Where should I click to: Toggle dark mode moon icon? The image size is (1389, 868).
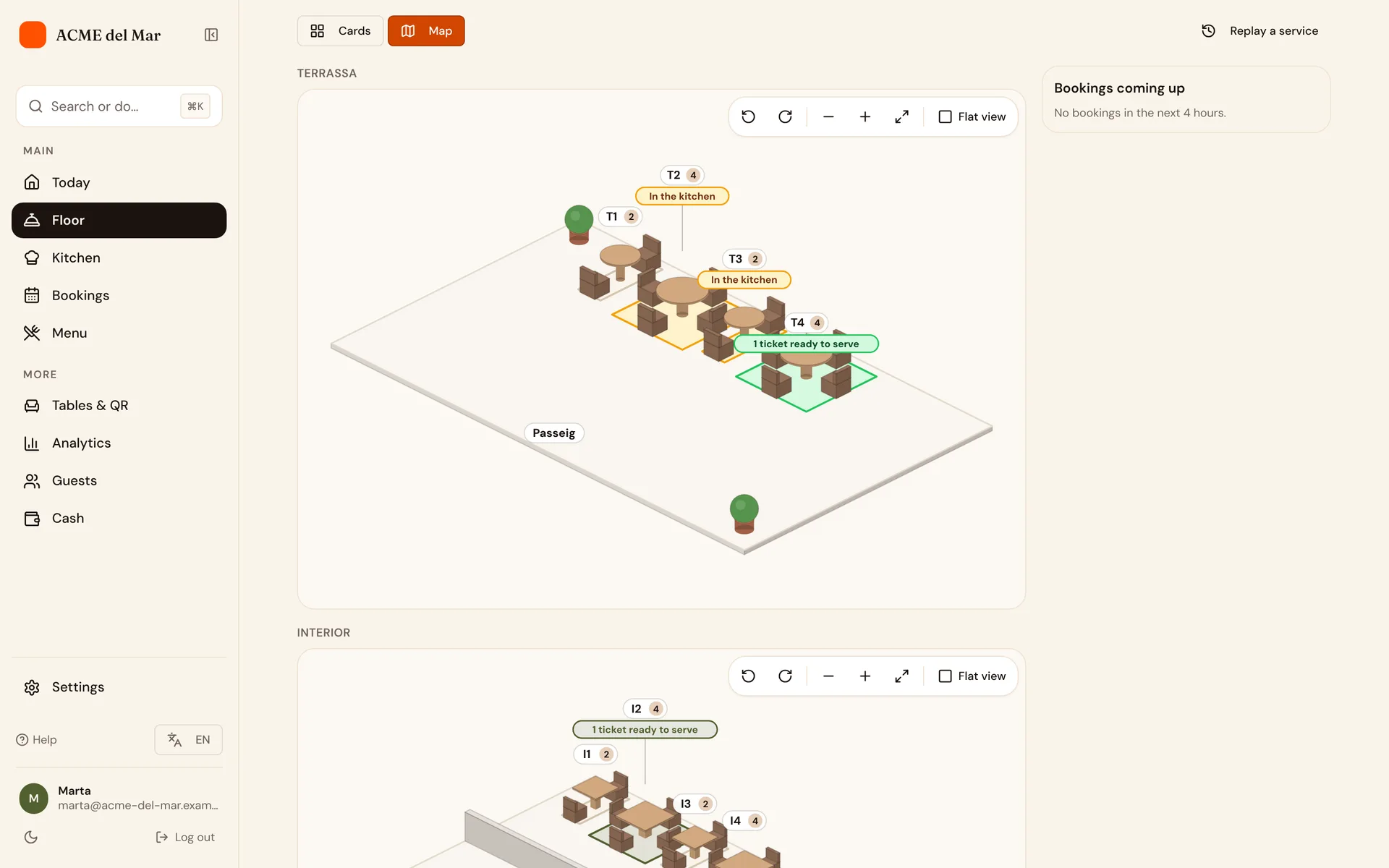30,837
